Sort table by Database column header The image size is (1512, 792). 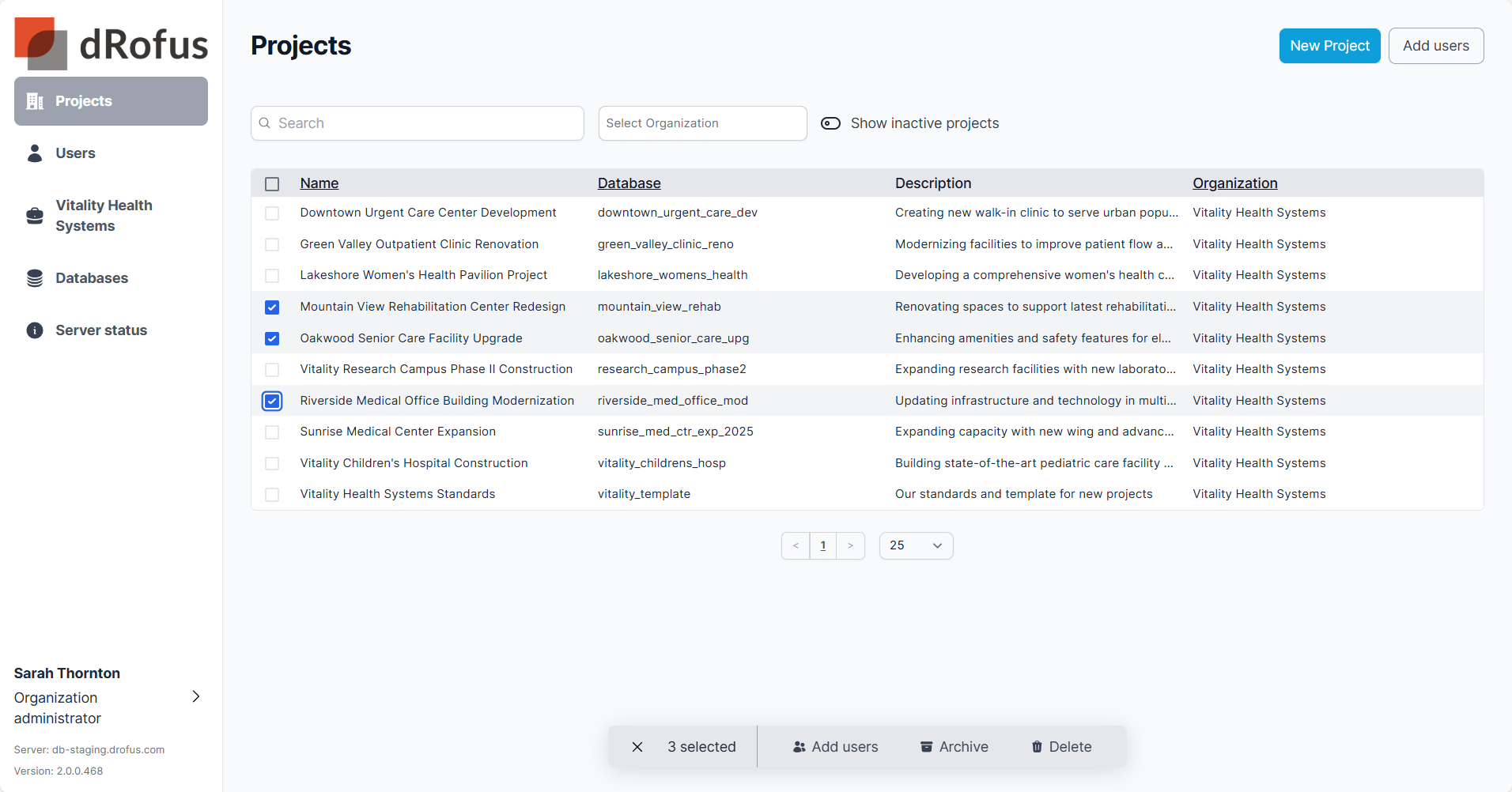pyautogui.click(x=629, y=183)
